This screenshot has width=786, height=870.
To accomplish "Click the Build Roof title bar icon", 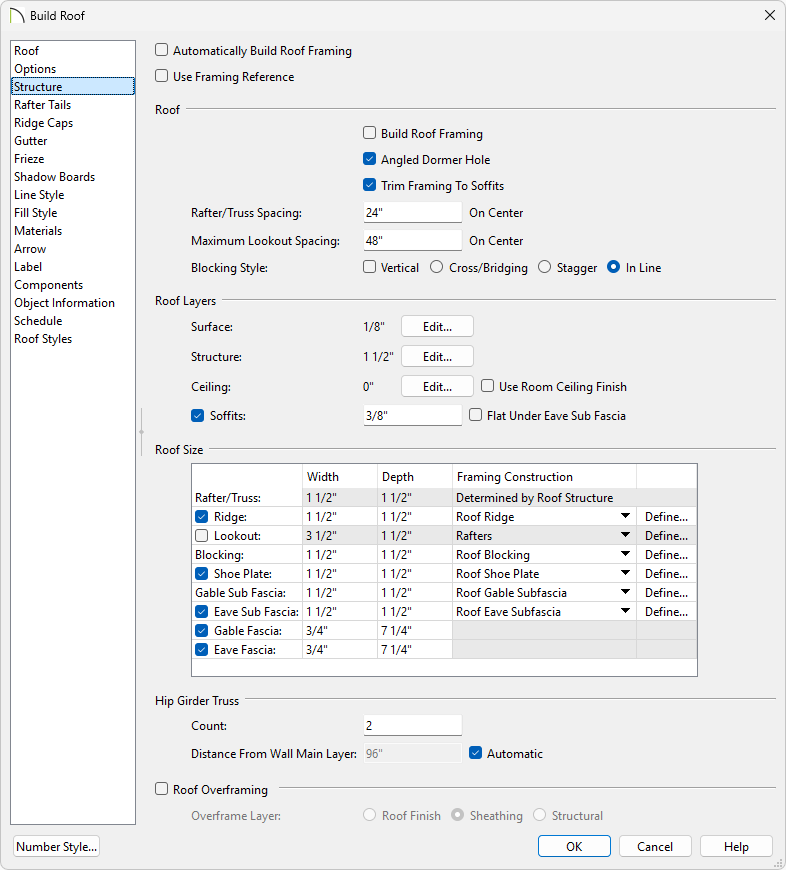I will pos(16,15).
